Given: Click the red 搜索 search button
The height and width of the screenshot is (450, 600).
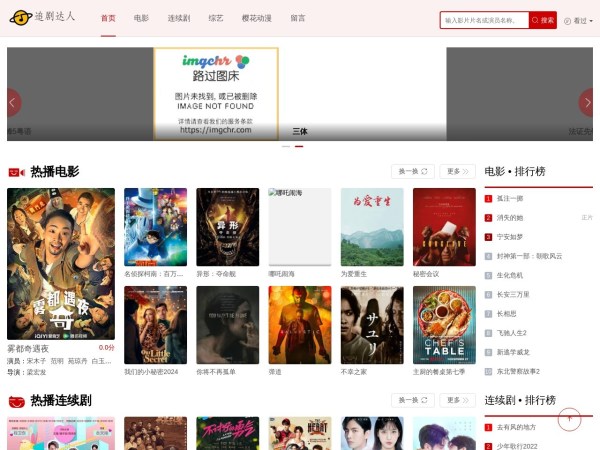Looking at the screenshot, I should [543, 20].
